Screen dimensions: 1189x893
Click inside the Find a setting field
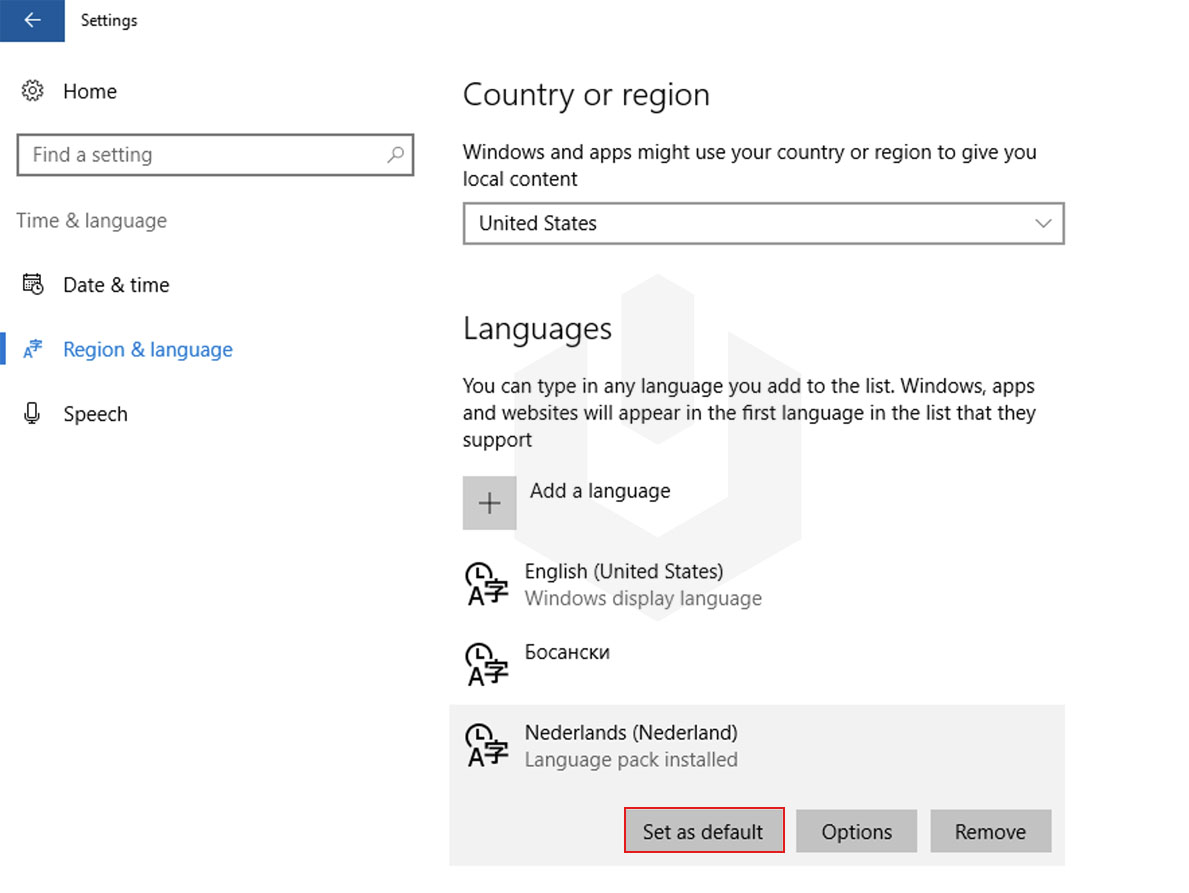[200, 155]
